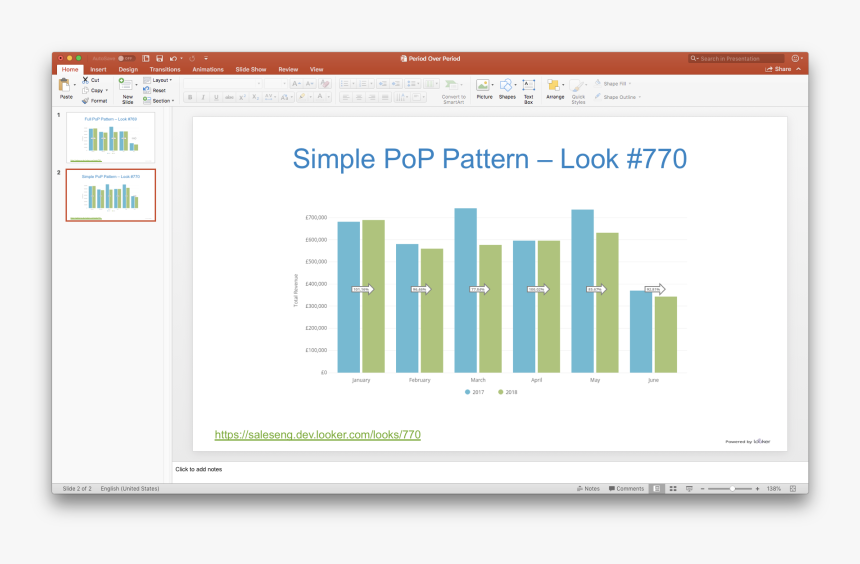Screen dimensions: 860x564
Task: Open the Animations tab
Action: (208, 69)
